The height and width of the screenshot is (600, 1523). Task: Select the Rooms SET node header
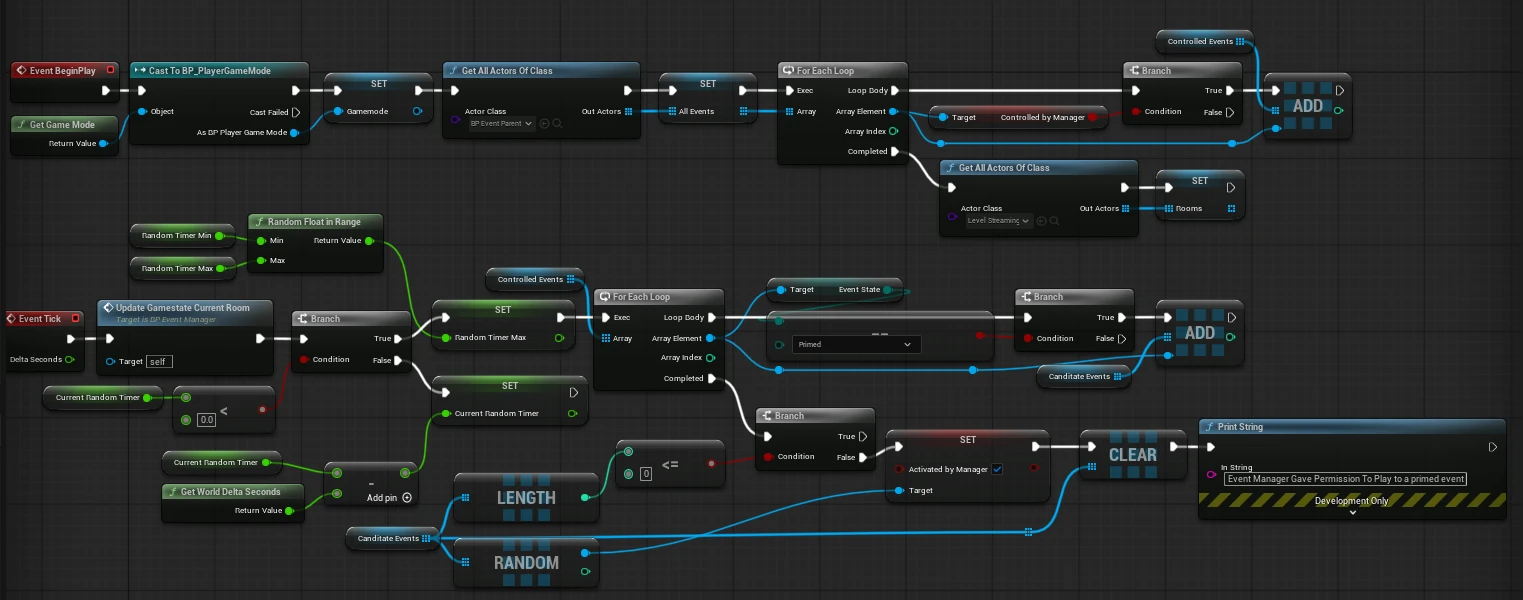click(x=1200, y=181)
